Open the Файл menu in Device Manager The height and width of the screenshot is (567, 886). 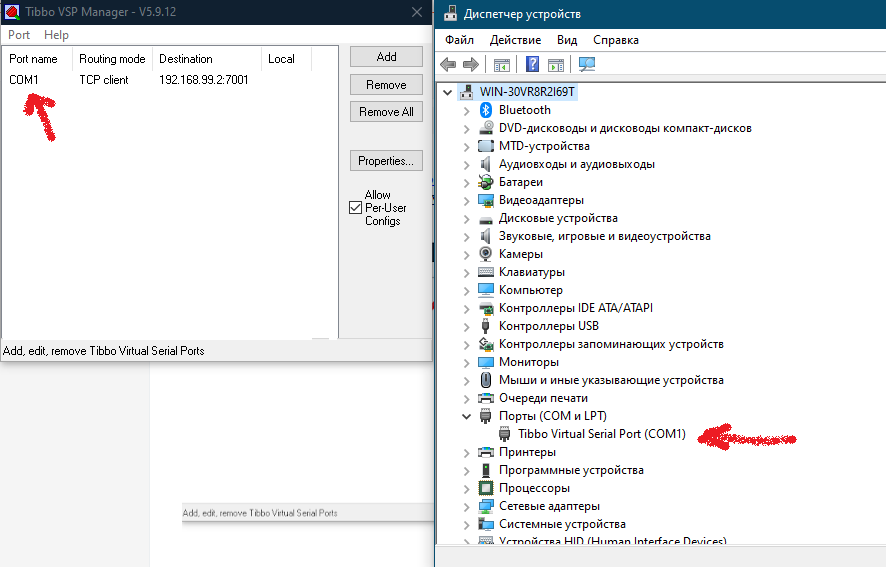[x=459, y=40]
